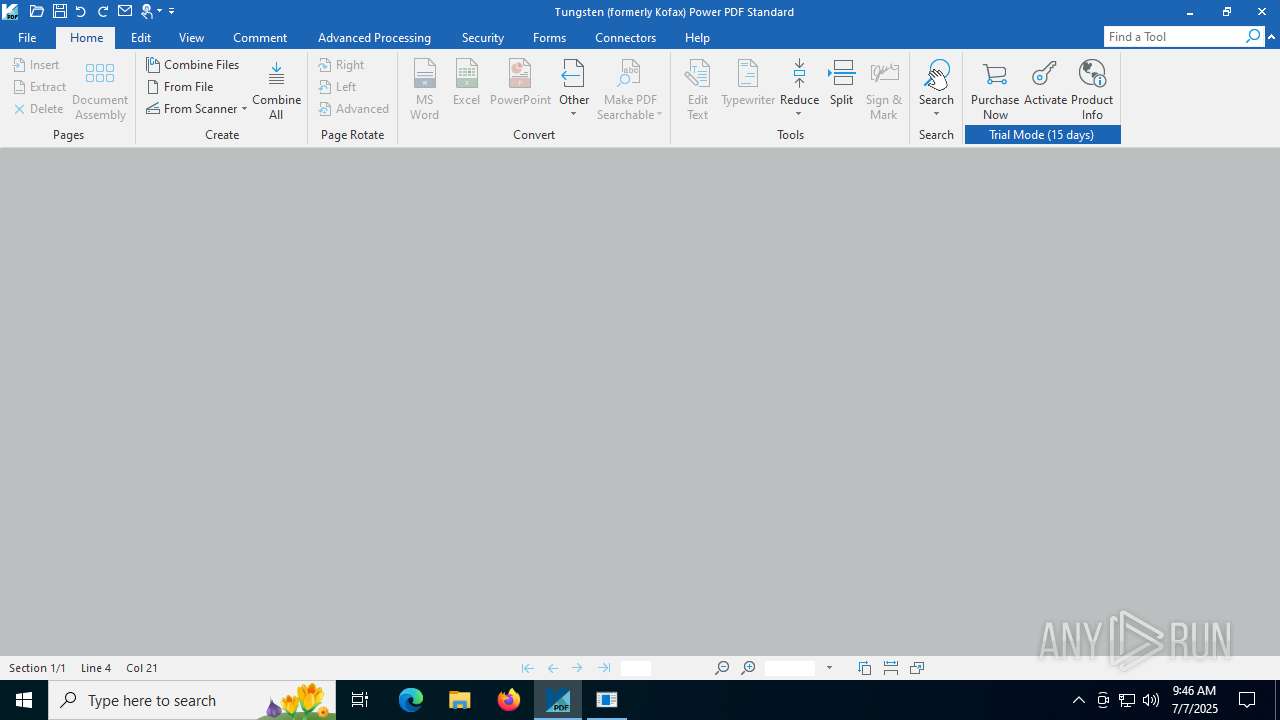Open the Advanced Processing tab
Viewport: 1280px width, 720px height.
point(374,38)
